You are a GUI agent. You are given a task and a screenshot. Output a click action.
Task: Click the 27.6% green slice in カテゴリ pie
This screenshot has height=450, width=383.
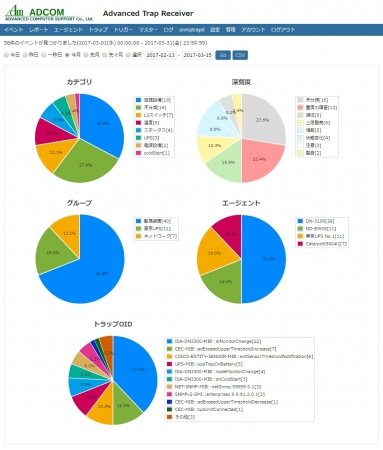pos(86,165)
